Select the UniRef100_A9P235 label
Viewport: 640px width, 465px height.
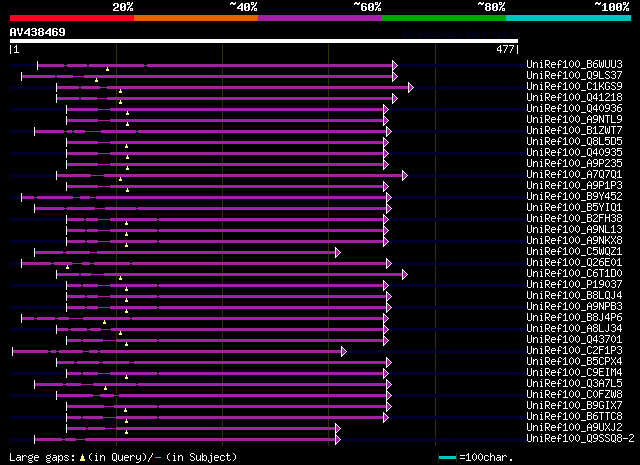coord(574,164)
